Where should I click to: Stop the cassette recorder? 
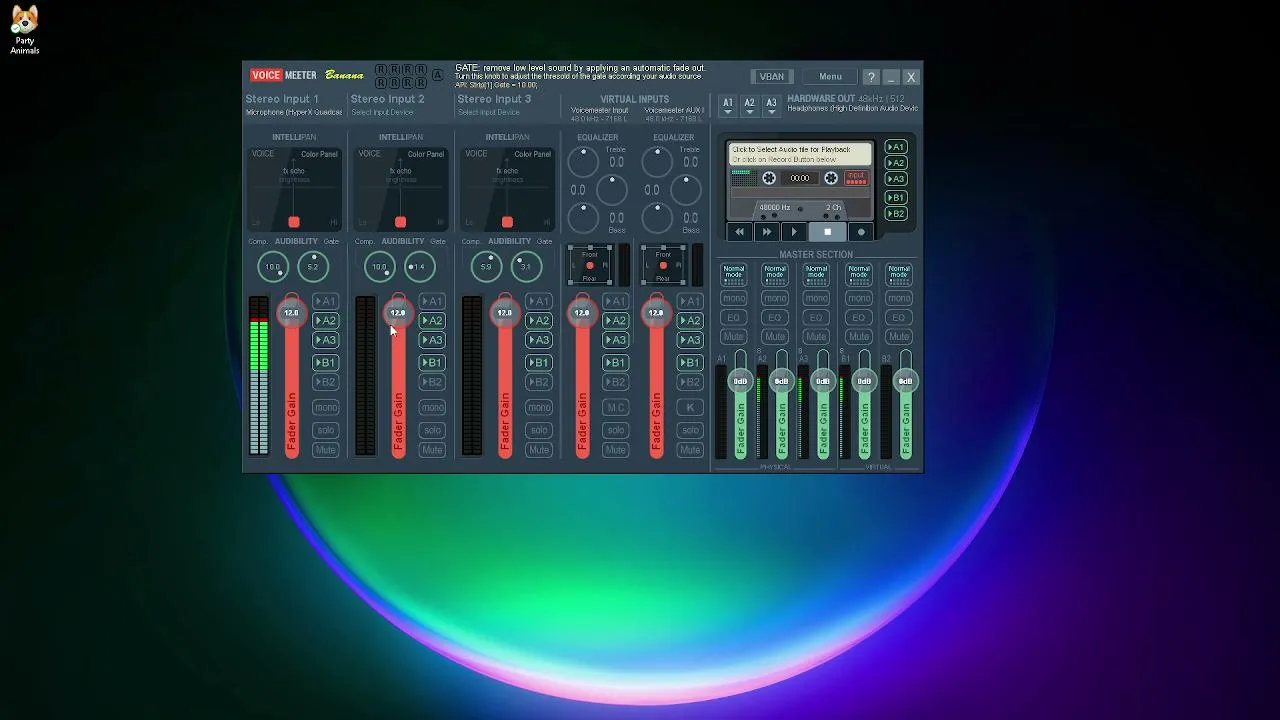point(827,232)
